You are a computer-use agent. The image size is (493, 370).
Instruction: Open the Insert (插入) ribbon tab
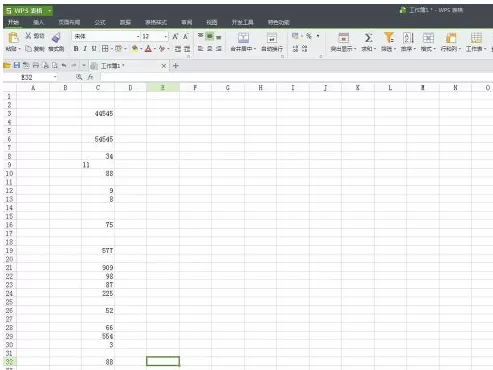click(38, 22)
